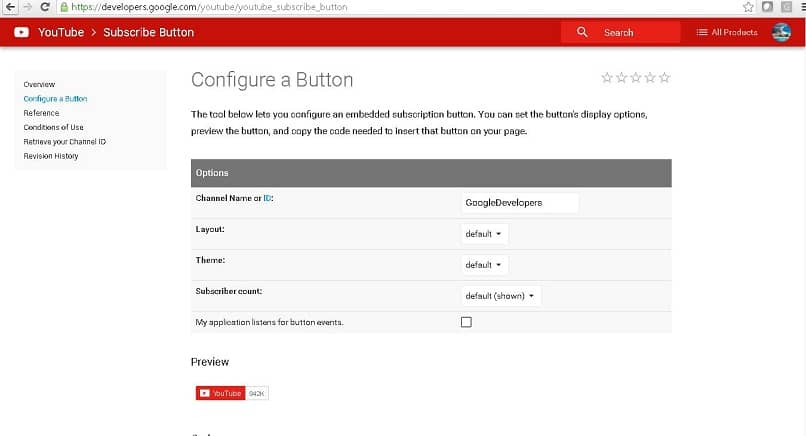
Task: Rate the page five stars
Action: [x=665, y=77]
